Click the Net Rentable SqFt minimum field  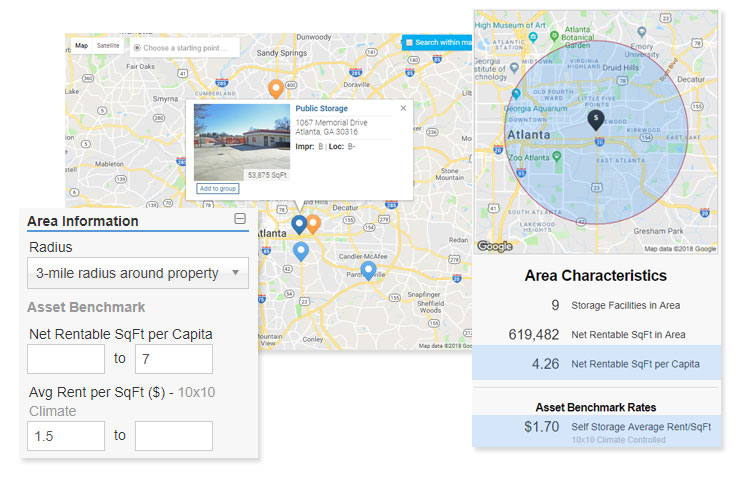pyautogui.click(x=66, y=359)
